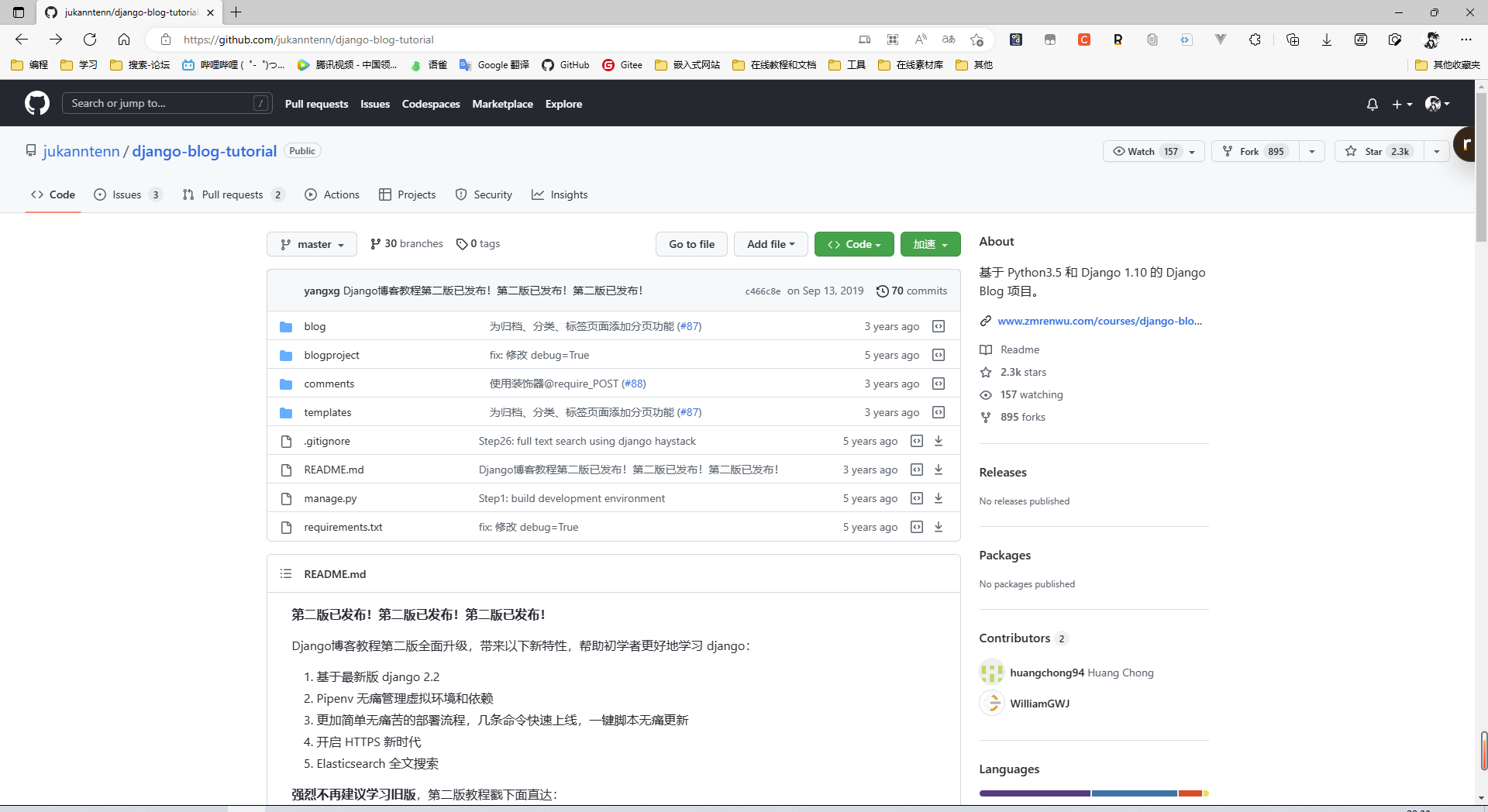Open browser downloads icon

coord(1327,40)
